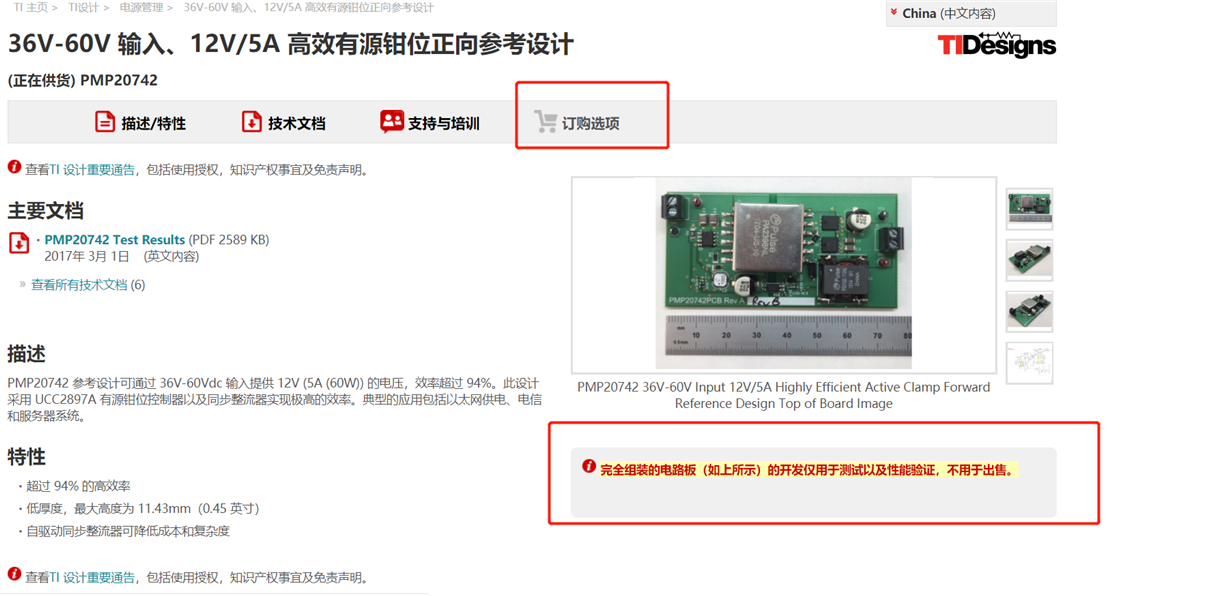Open the PMP20742 Test Results PDF link
The image size is (1230, 596).
pos(115,240)
